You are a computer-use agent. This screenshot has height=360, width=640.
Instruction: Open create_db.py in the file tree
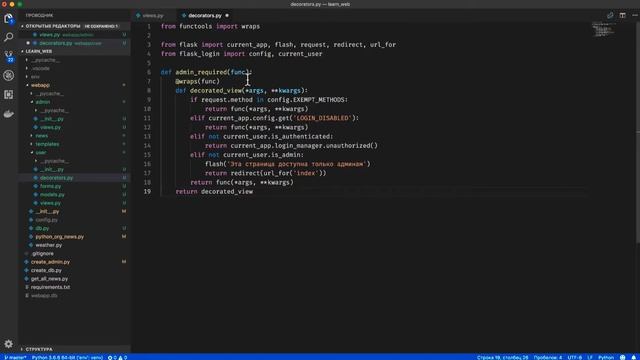point(46,271)
